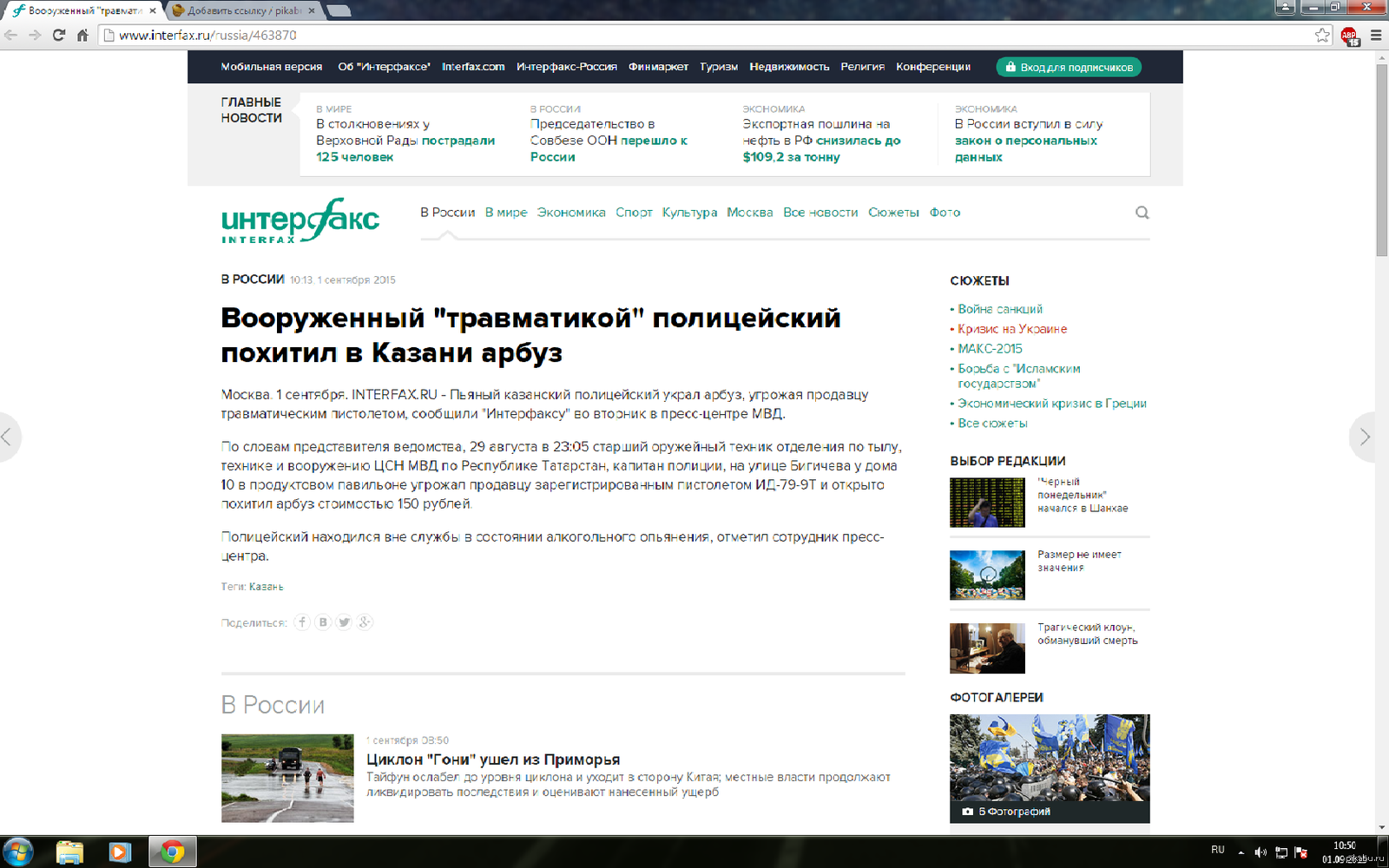Image resolution: width=1389 pixels, height=868 pixels.
Task: Open the Adblock Plus extension icon
Action: click(1349, 36)
